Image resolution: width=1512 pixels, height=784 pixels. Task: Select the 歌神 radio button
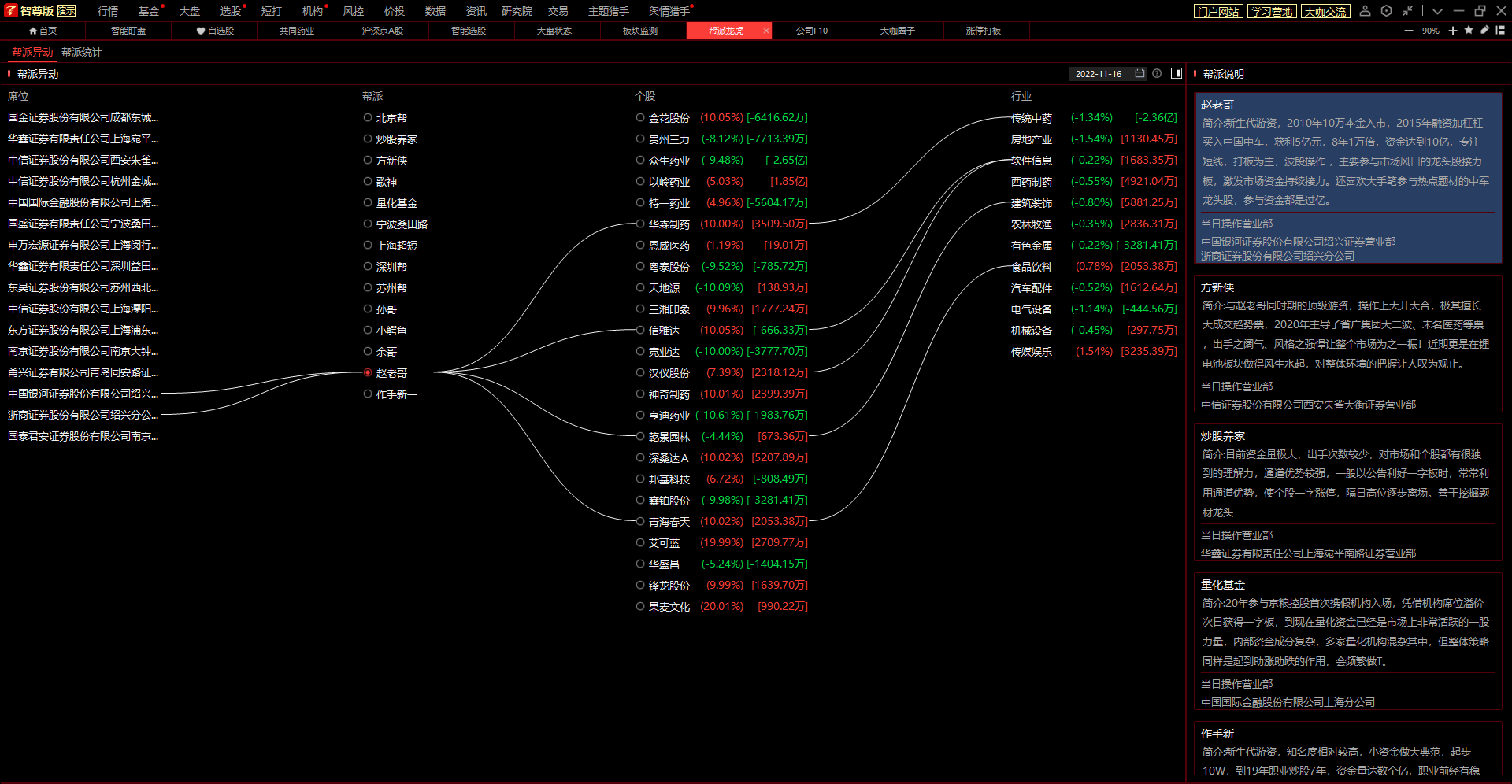368,181
